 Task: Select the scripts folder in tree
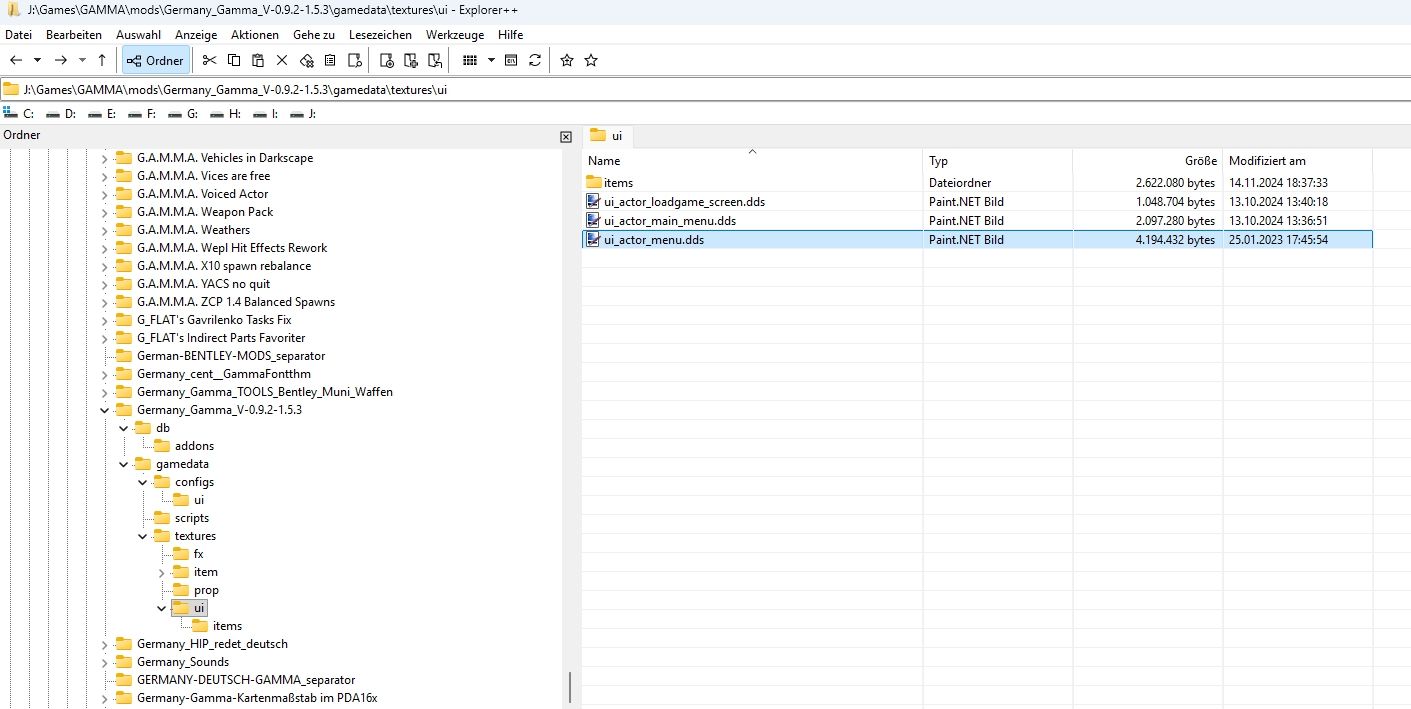pyautogui.click(x=192, y=518)
